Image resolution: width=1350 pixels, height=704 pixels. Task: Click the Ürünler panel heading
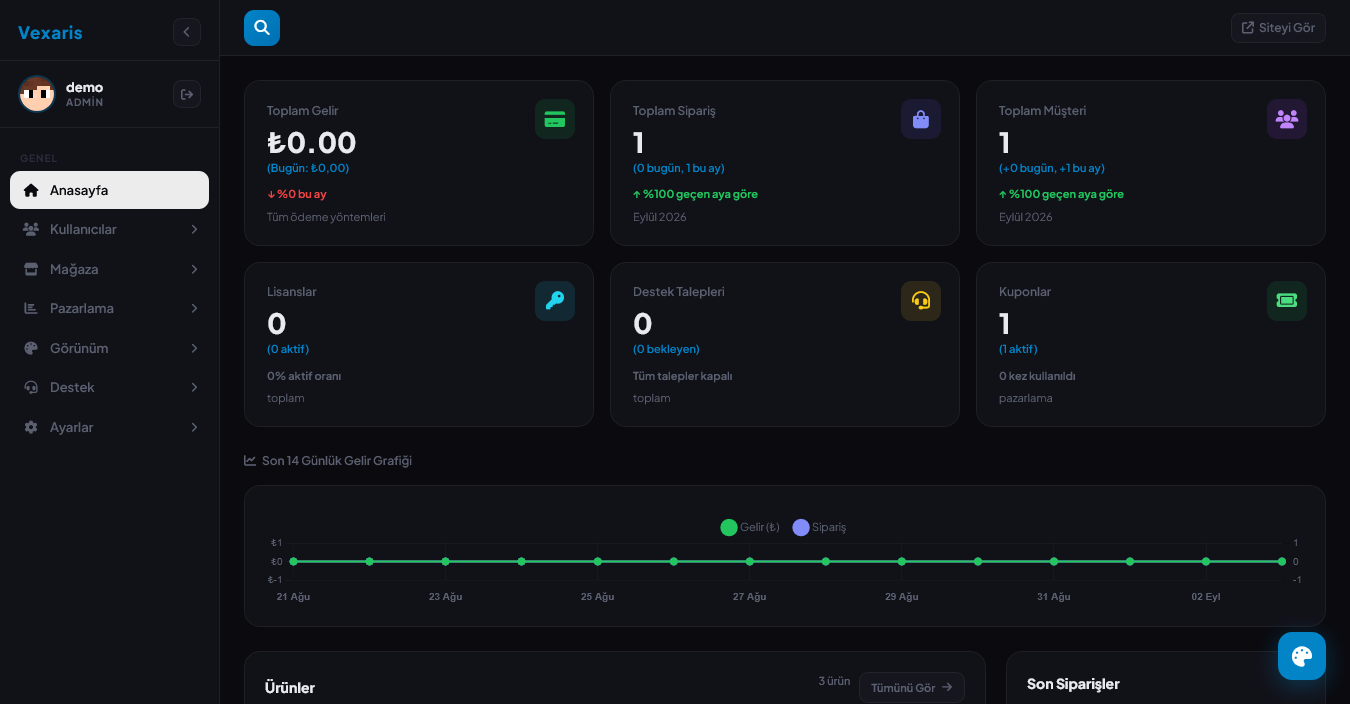pos(290,688)
